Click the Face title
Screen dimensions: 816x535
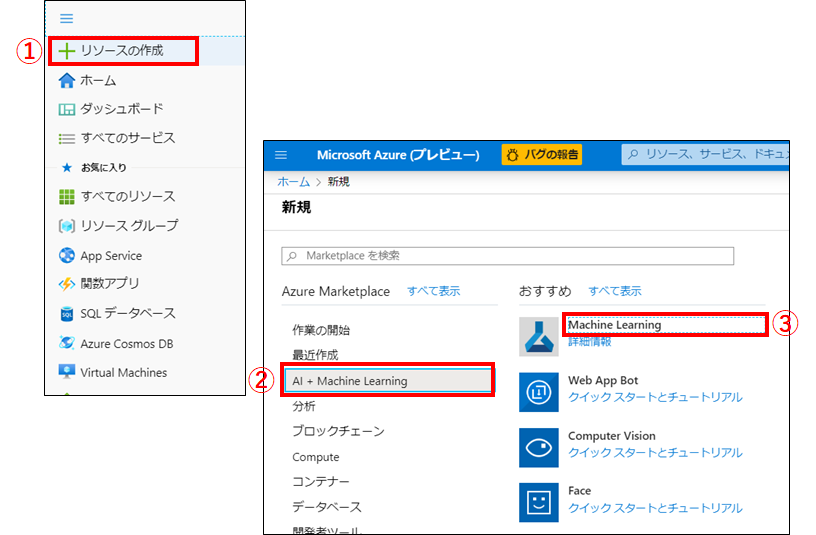point(579,491)
